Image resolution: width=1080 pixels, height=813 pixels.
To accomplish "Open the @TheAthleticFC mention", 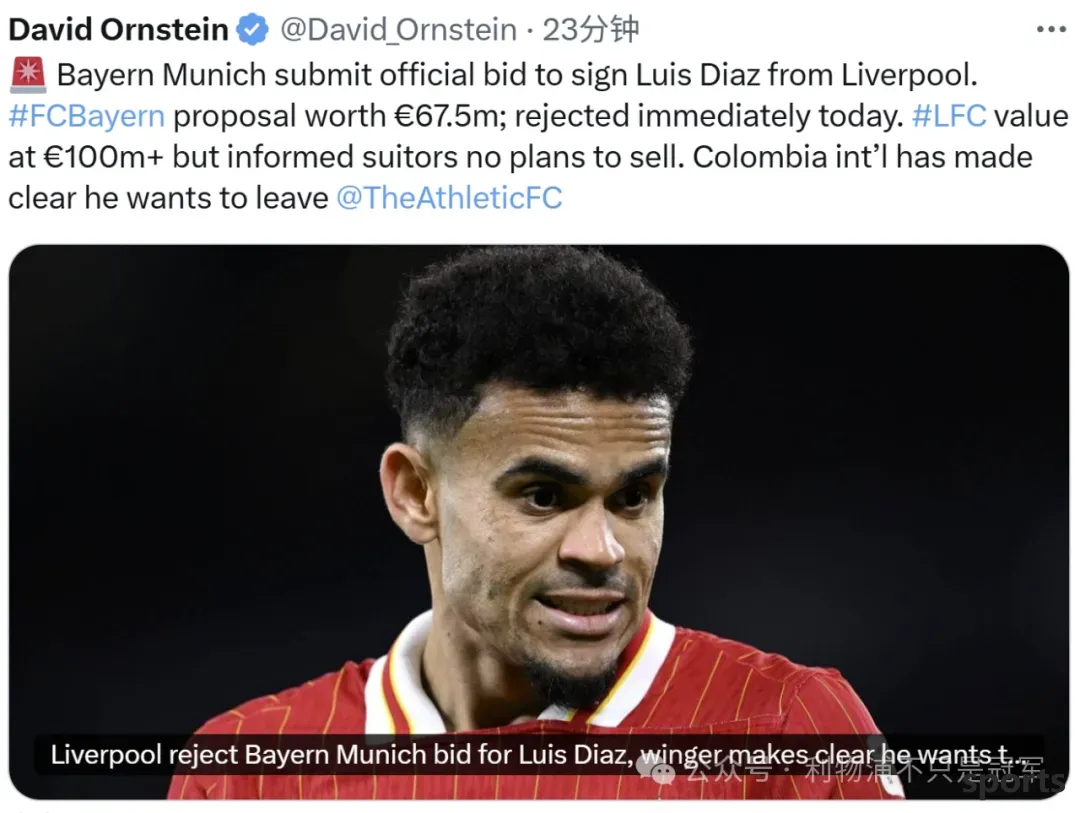I will tap(449, 198).
